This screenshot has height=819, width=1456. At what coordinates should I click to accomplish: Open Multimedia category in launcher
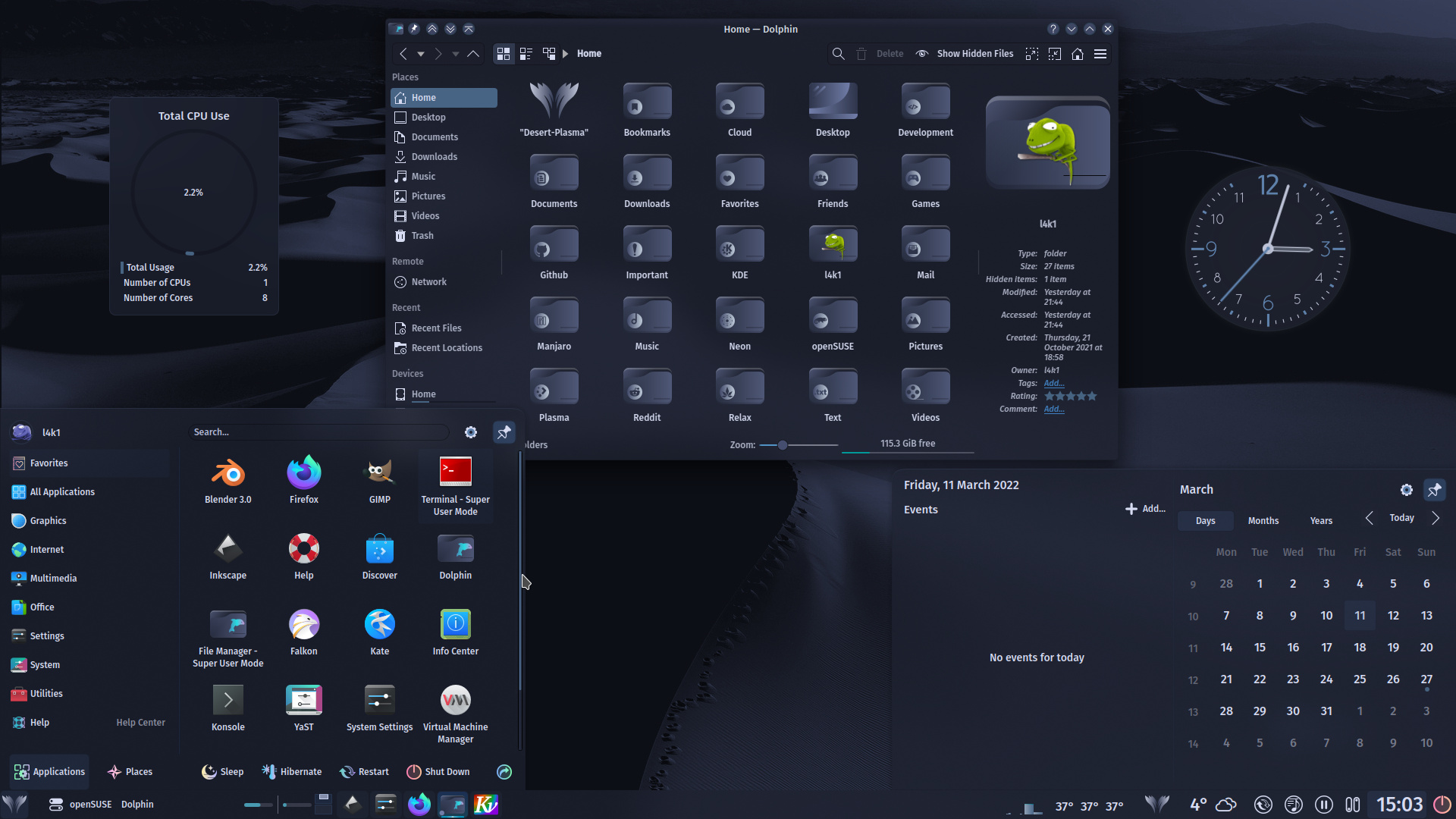pyautogui.click(x=89, y=579)
